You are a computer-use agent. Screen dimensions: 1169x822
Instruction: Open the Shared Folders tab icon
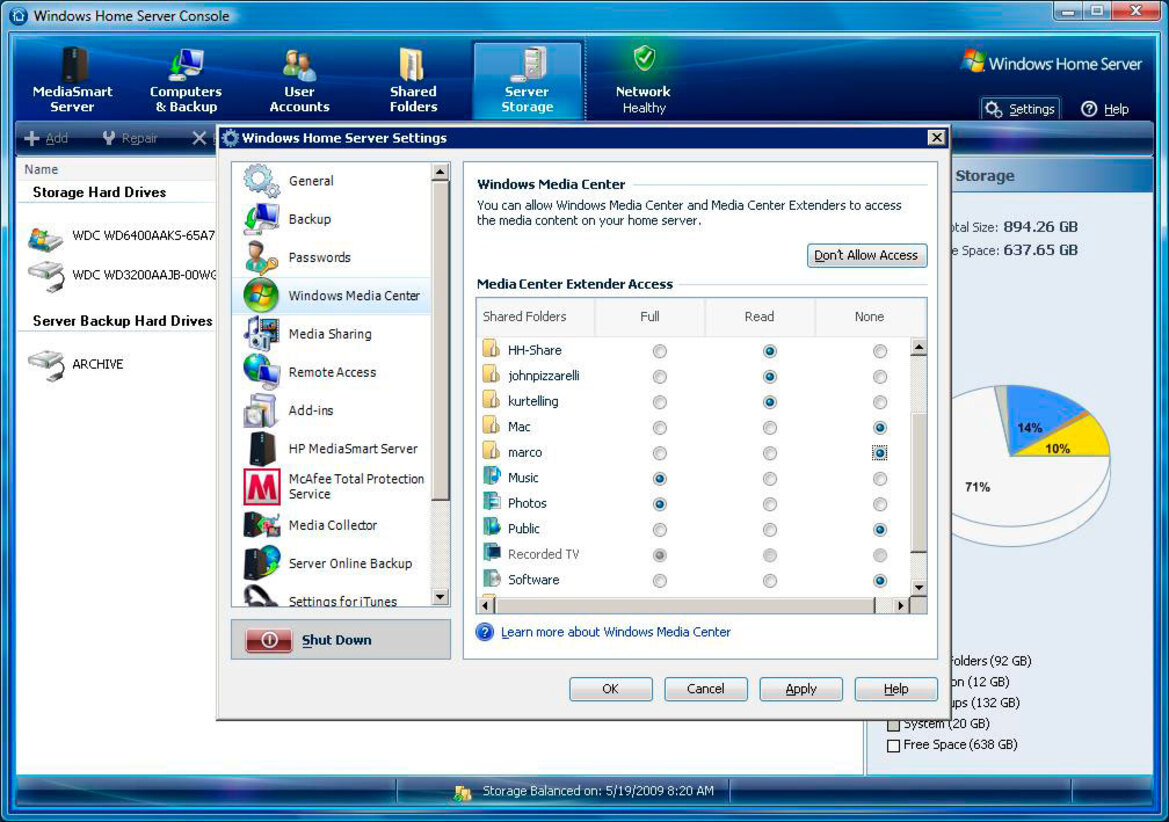pyautogui.click(x=412, y=65)
